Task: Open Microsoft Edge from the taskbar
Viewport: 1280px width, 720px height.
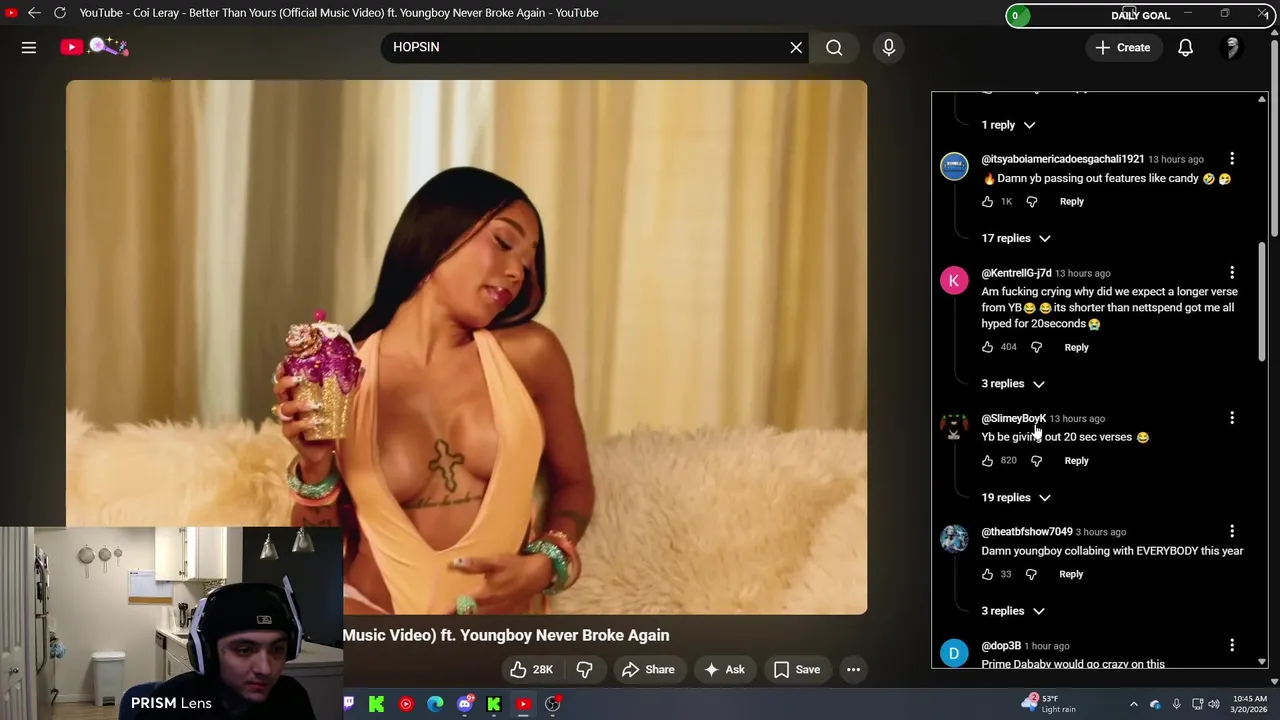Action: click(435, 704)
